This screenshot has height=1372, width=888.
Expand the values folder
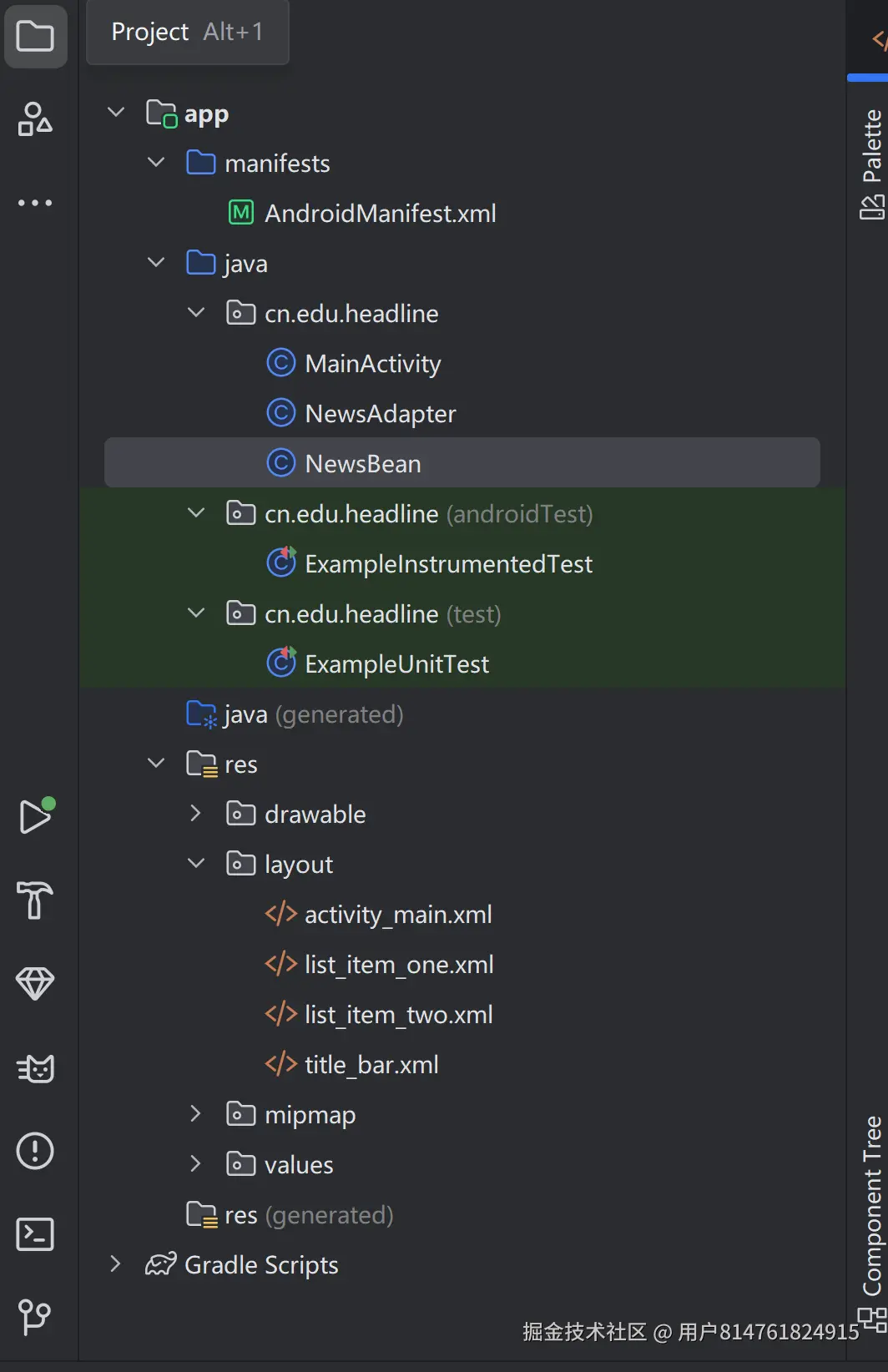point(196,1164)
